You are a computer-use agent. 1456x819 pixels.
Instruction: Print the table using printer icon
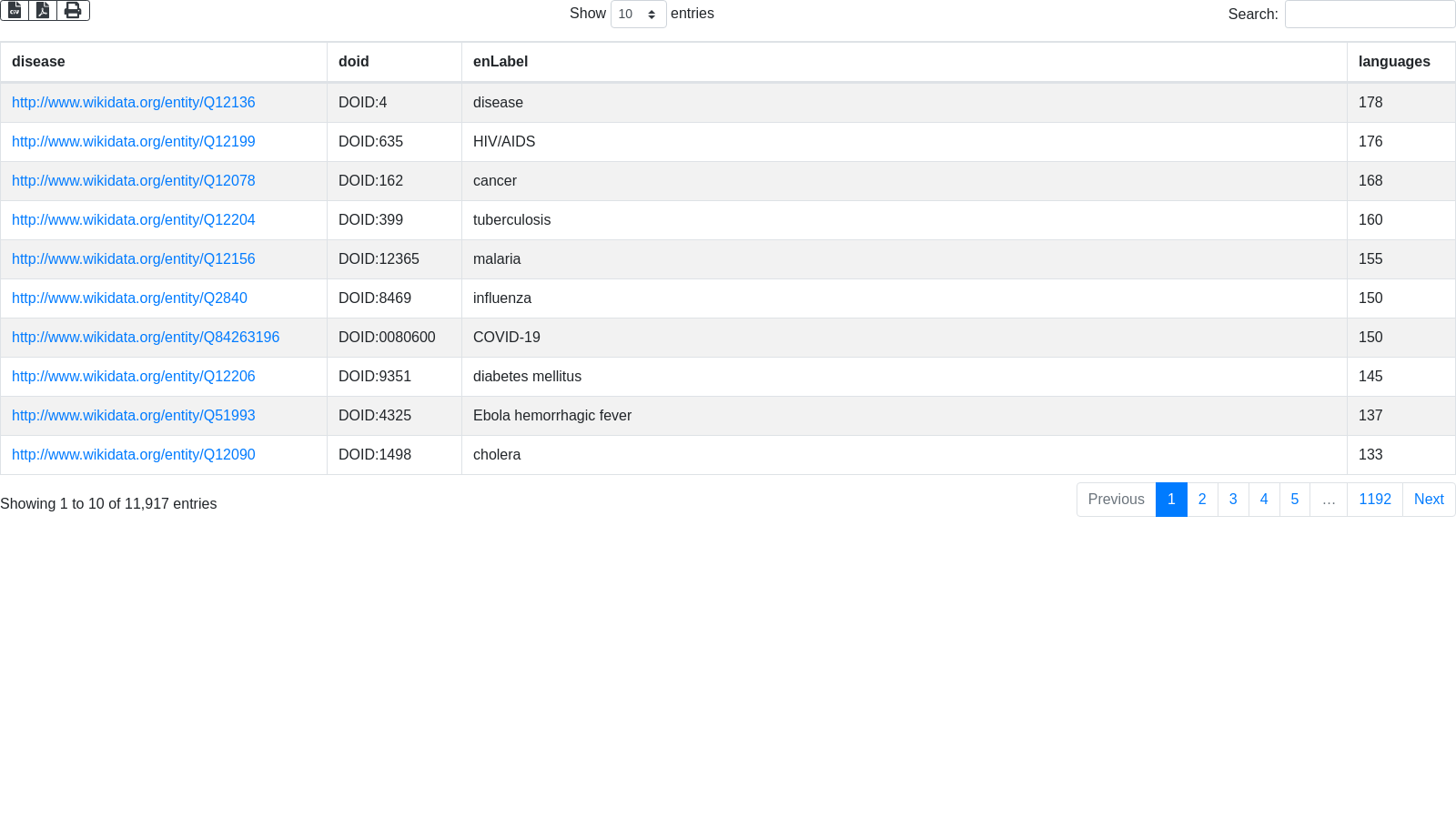[73, 10]
